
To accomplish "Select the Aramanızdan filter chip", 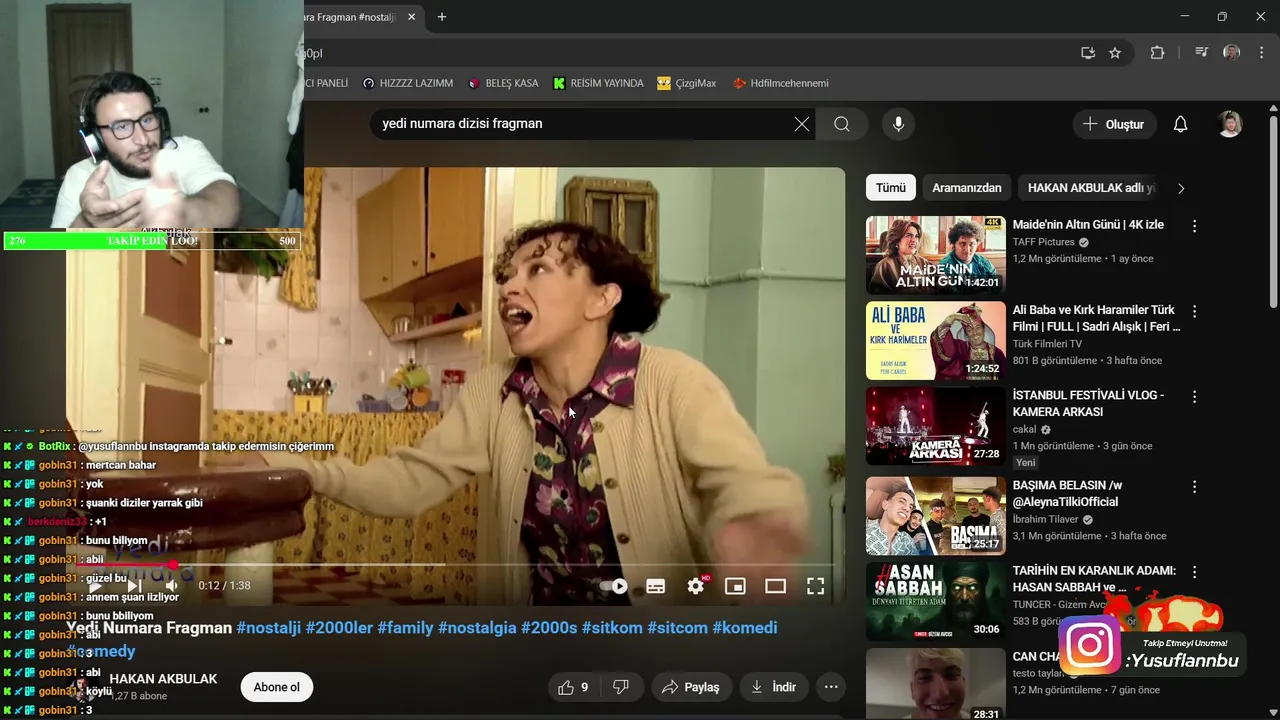I will [x=967, y=188].
